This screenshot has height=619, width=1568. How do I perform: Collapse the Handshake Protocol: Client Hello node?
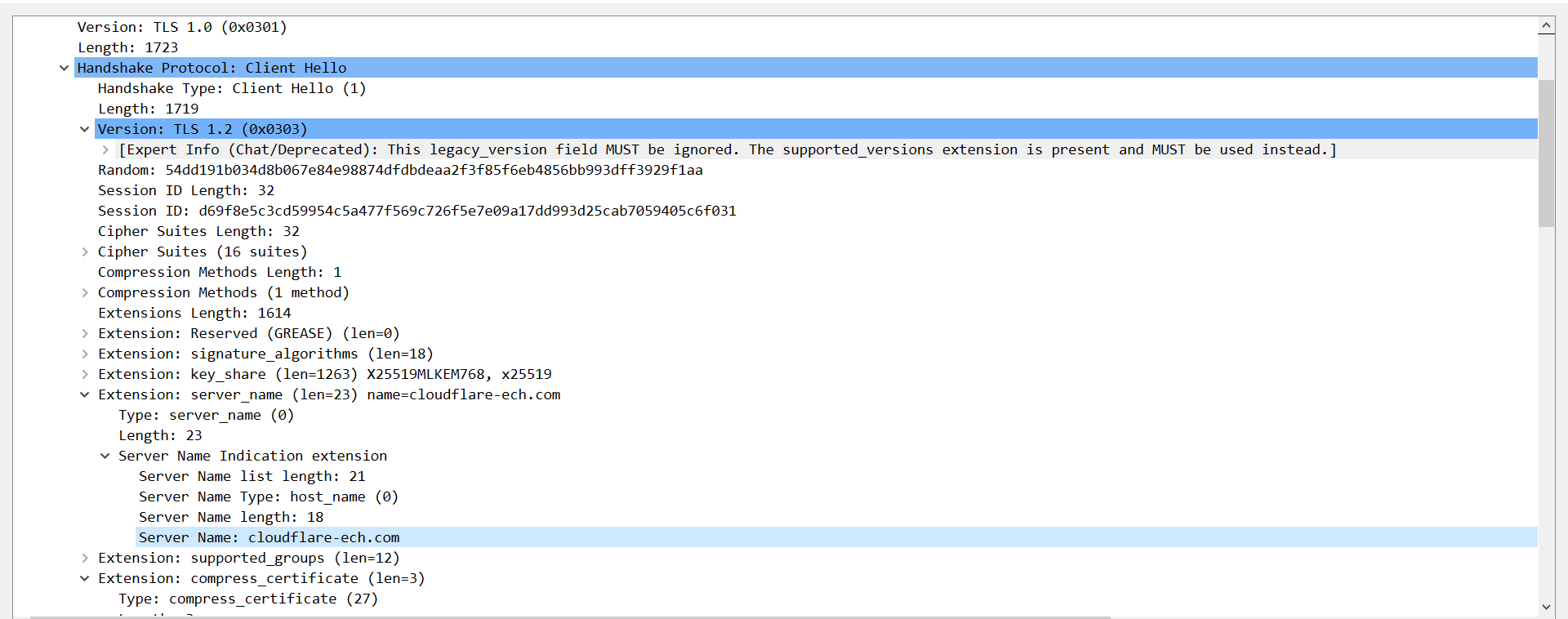coord(64,68)
